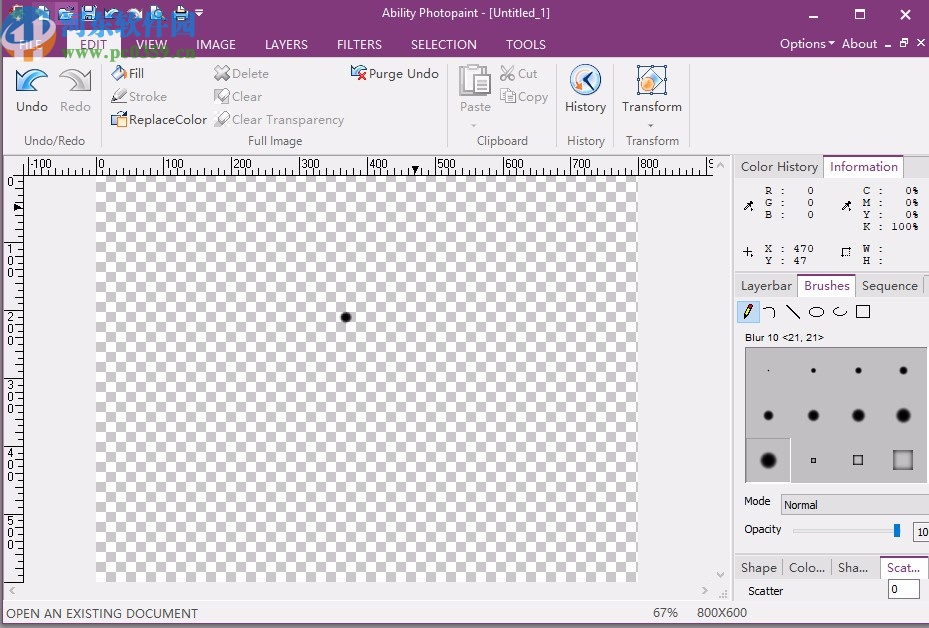Select the small square brush tip
Screen dimensions: 929x628
point(812,459)
